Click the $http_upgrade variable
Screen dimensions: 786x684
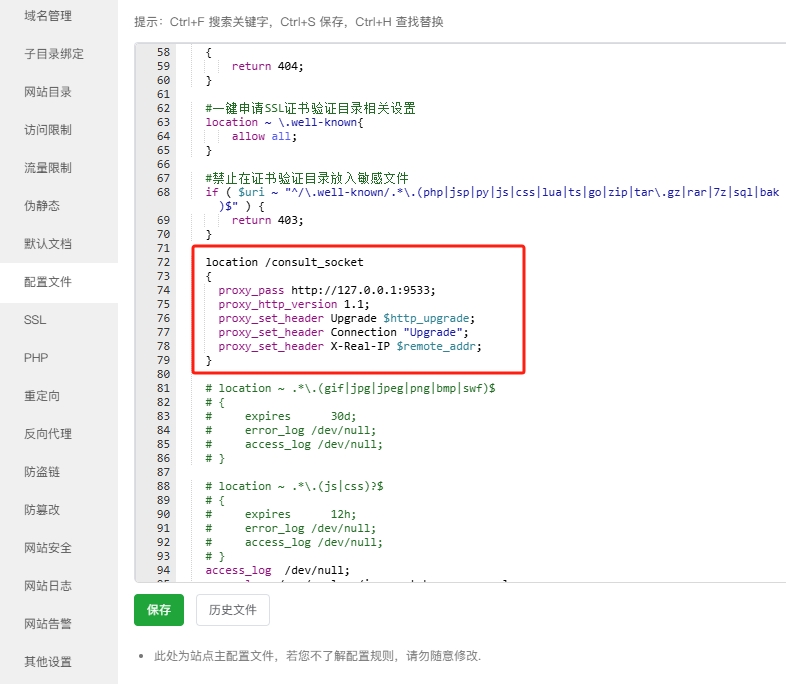(427, 318)
